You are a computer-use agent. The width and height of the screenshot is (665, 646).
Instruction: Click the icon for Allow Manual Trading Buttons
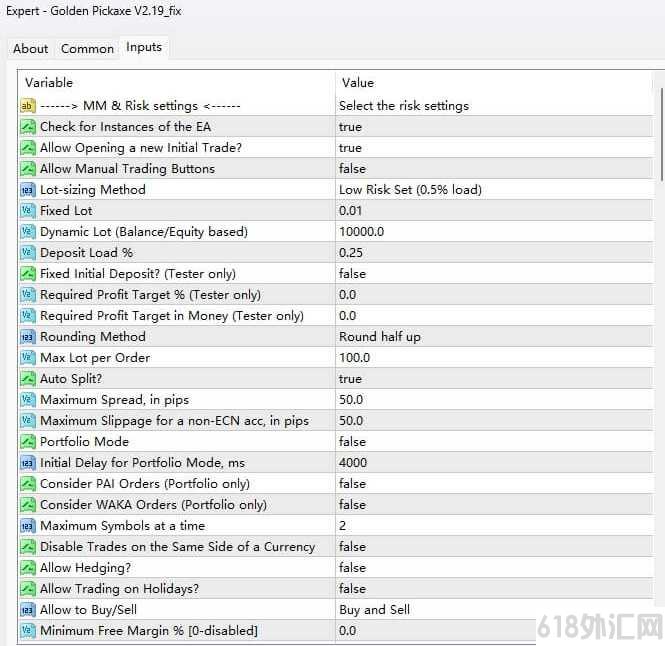click(28, 169)
